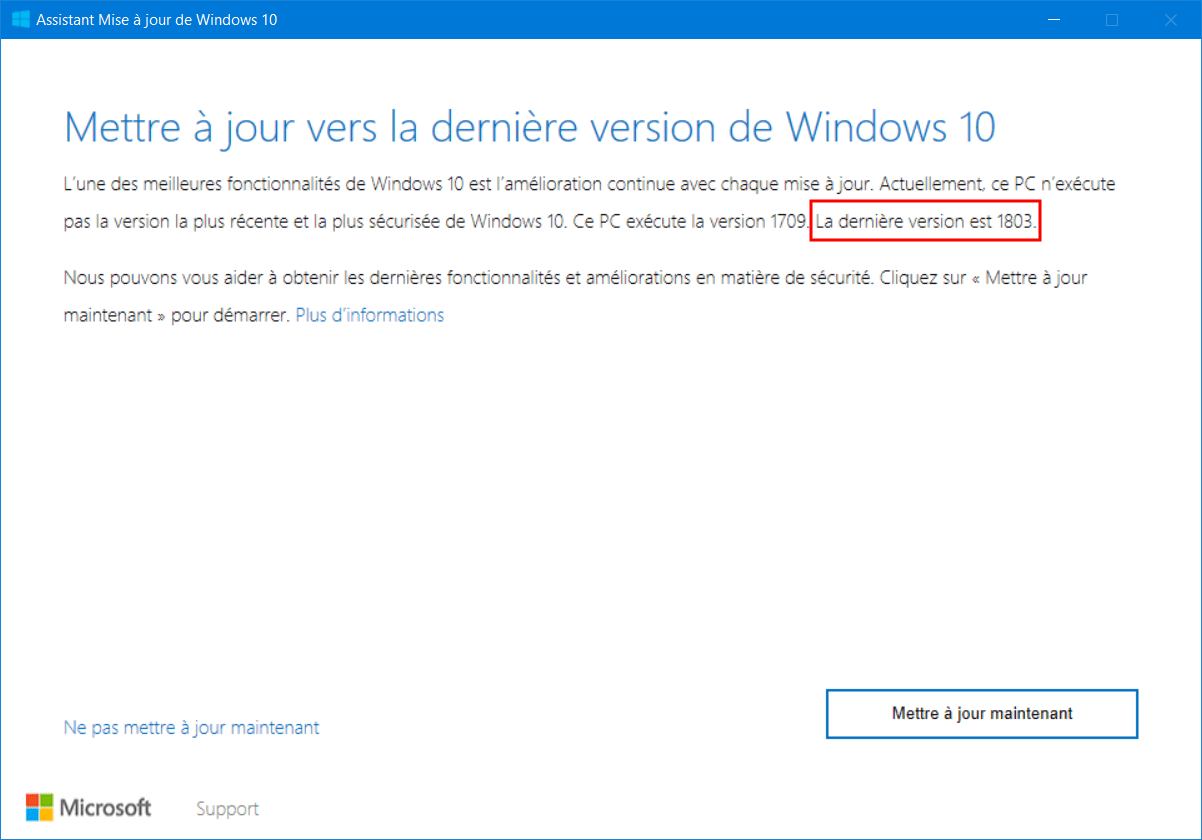Click the Microsoft wordmark text in footer

[106, 807]
